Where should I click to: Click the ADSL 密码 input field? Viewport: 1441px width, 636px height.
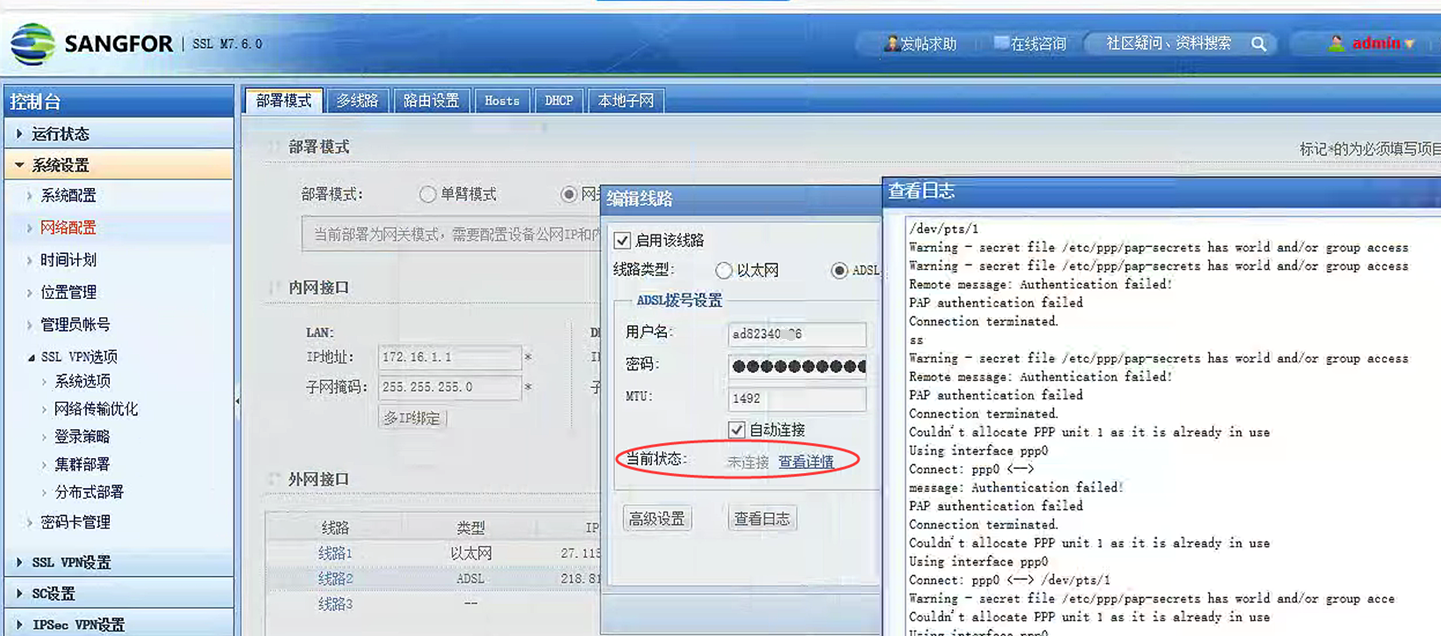797,366
